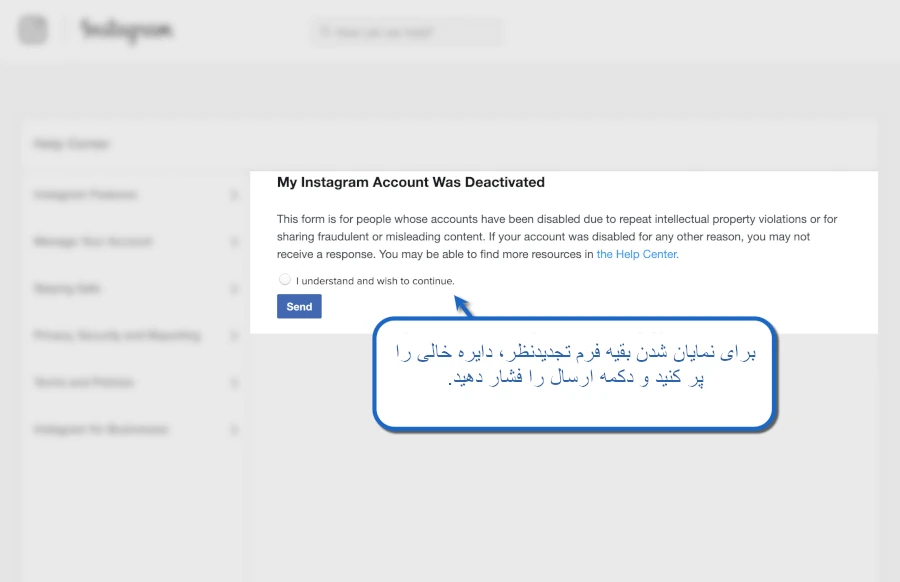Open the Manage Your Account sidebar item
The image size is (900, 582).
pyautogui.click(x=93, y=242)
